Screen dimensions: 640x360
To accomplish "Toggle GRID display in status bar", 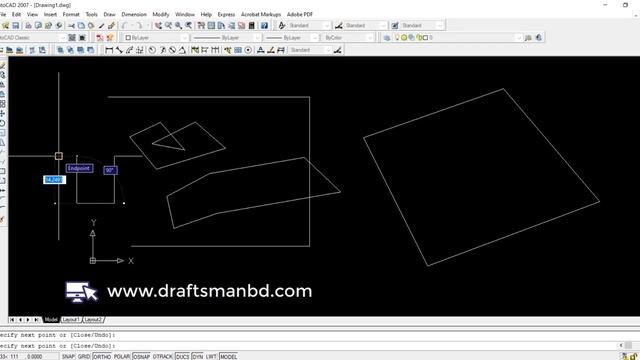I will (x=84, y=356).
